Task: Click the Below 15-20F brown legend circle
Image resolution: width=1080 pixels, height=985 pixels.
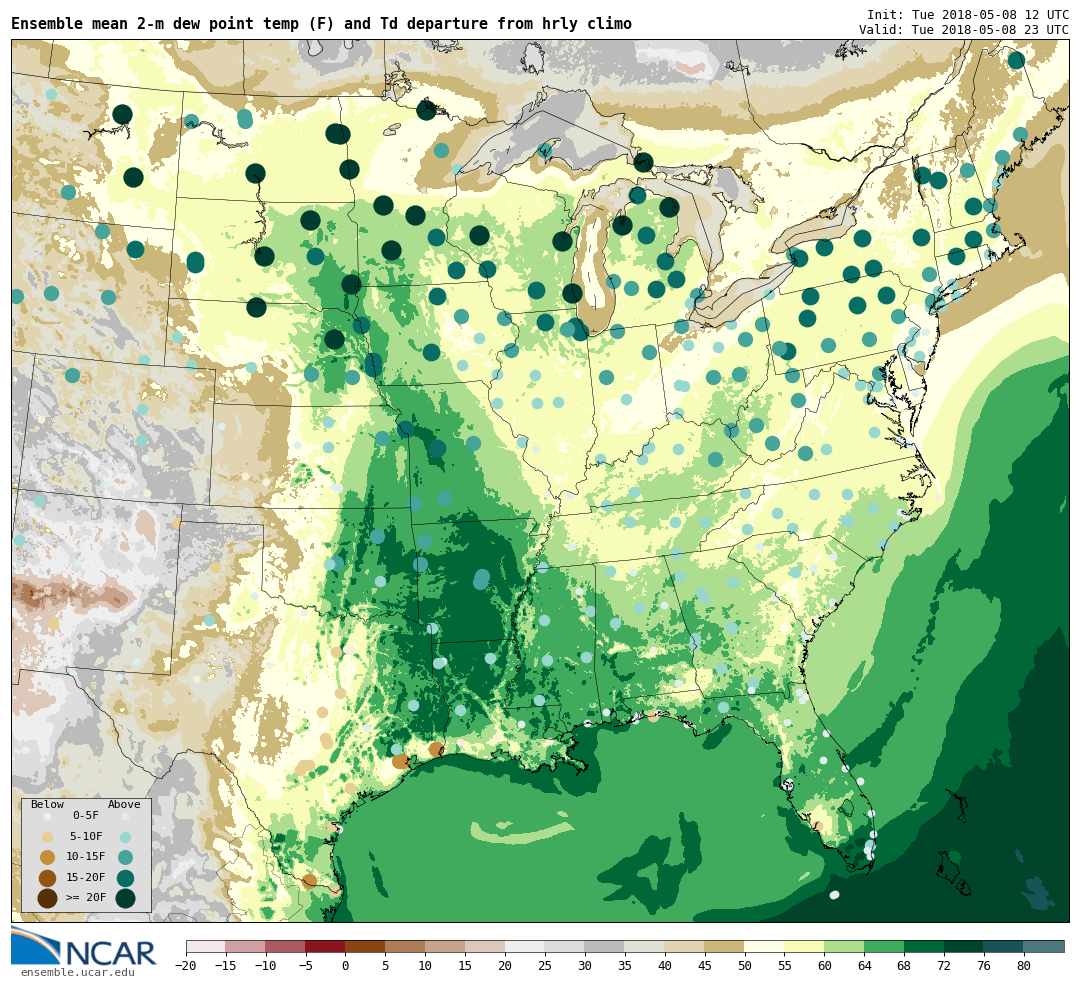Action: [48, 878]
